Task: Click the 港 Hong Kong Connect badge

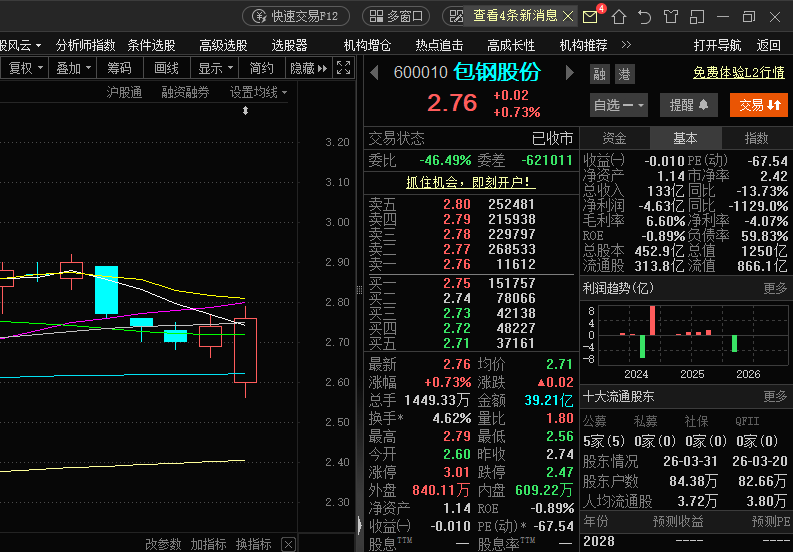Action: (x=625, y=74)
